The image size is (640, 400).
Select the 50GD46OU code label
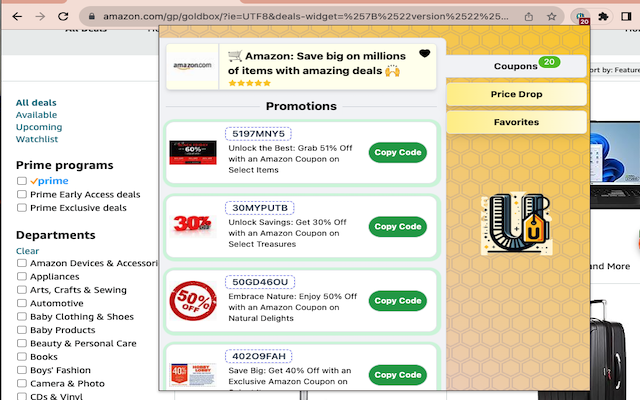[260, 282]
